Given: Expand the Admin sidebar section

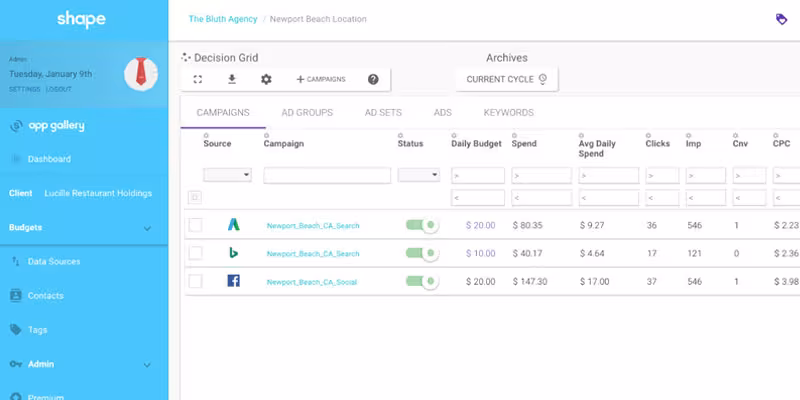Looking at the screenshot, I should pyautogui.click(x=147, y=365).
